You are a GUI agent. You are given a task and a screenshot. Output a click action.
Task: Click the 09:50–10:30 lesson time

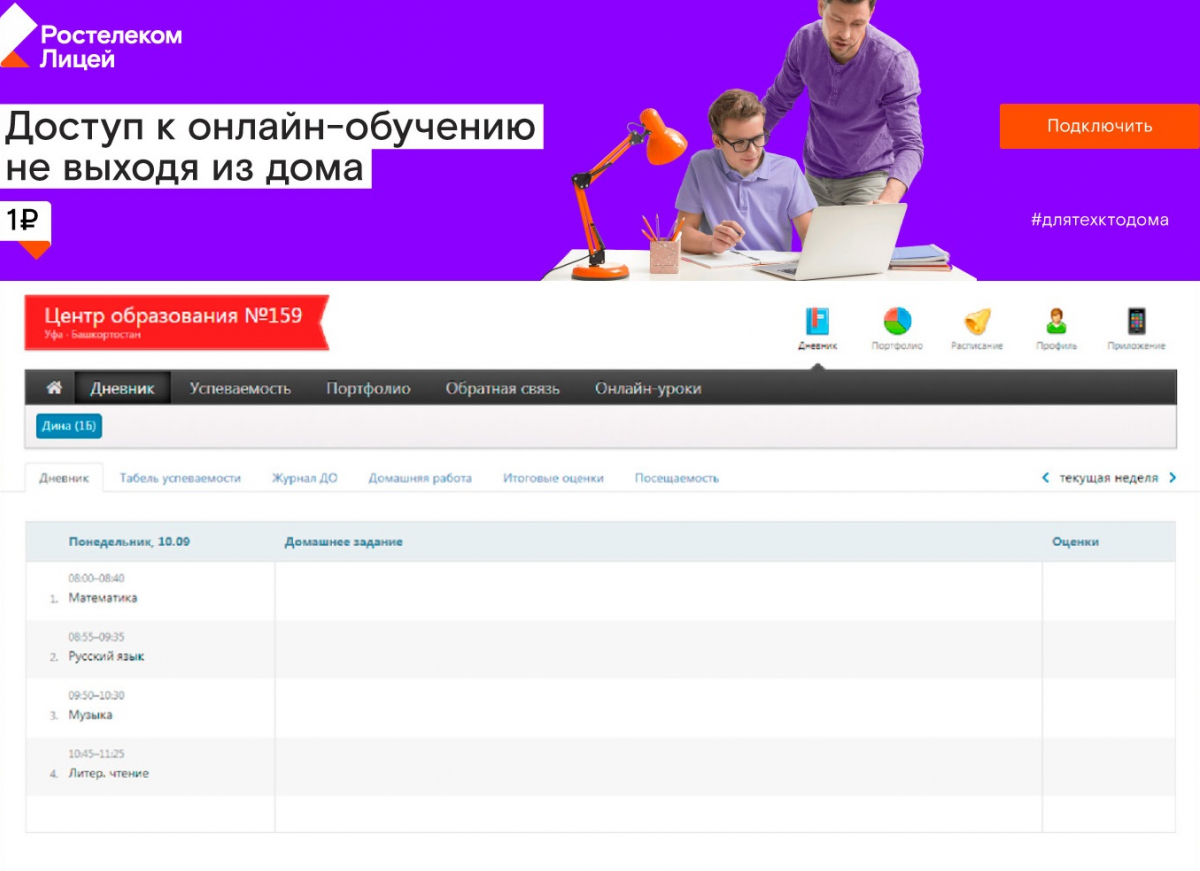pyautogui.click(x=96, y=695)
